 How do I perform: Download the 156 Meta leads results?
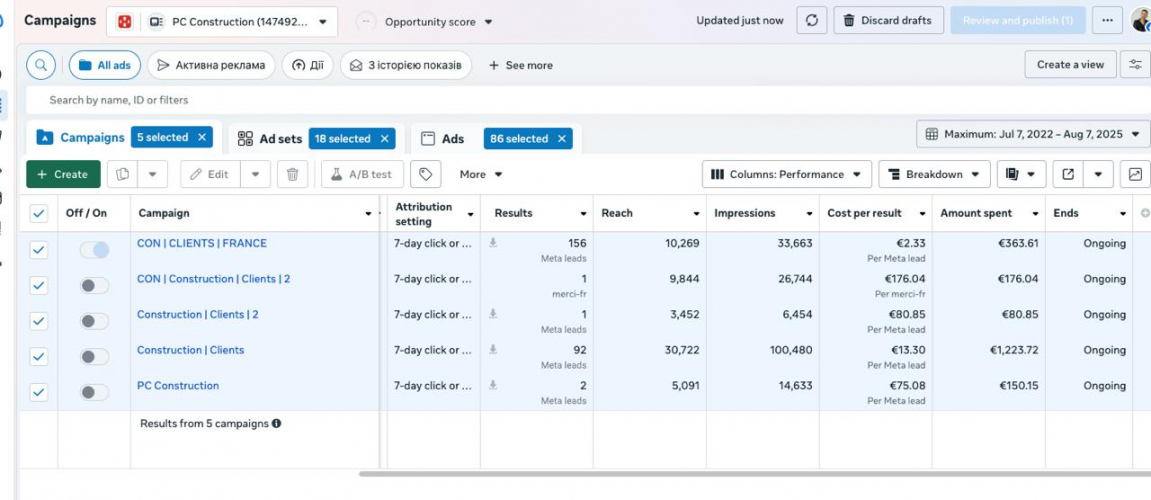click(493, 242)
